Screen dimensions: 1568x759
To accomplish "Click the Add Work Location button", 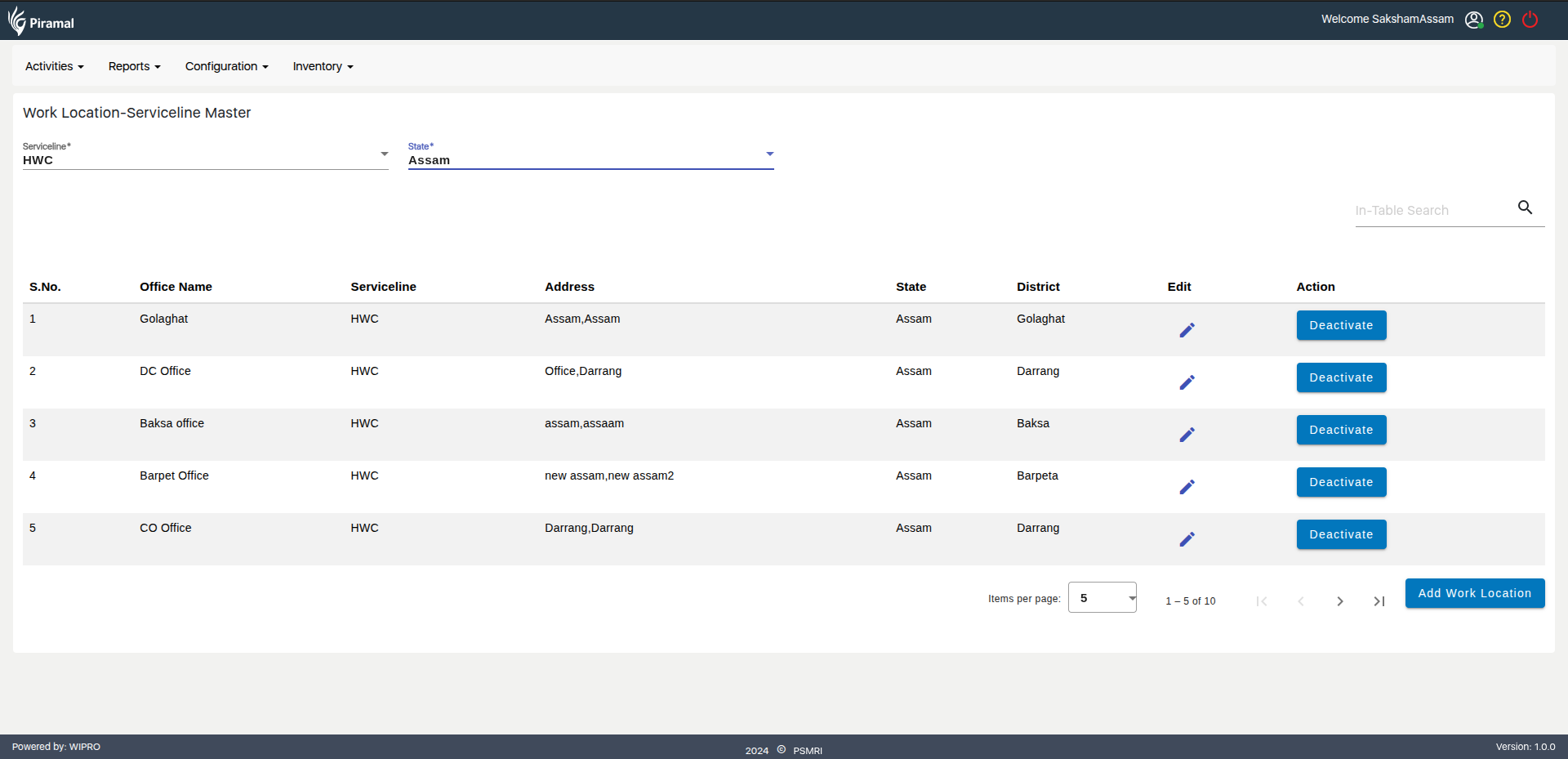I will pyautogui.click(x=1474, y=593).
